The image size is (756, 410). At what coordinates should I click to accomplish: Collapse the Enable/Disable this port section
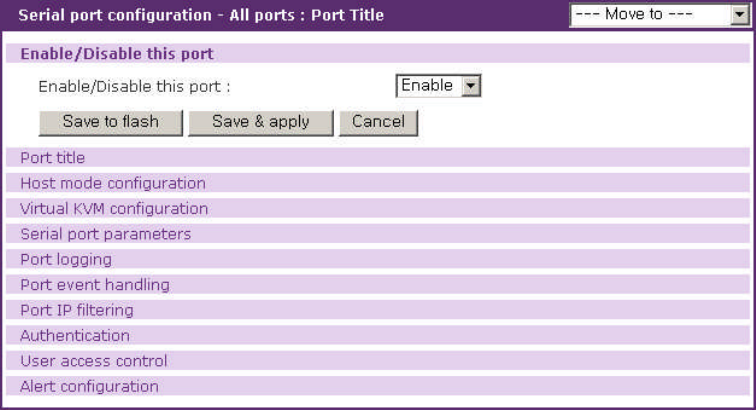point(117,54)
